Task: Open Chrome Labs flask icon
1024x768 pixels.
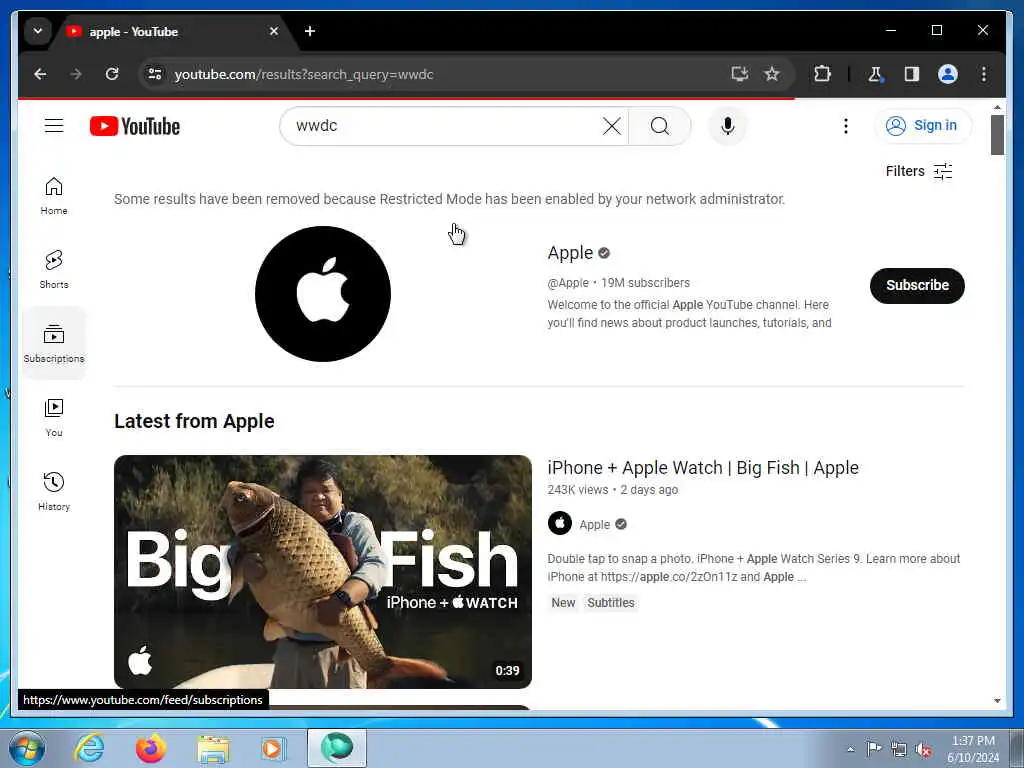Action: pos(875,74)
